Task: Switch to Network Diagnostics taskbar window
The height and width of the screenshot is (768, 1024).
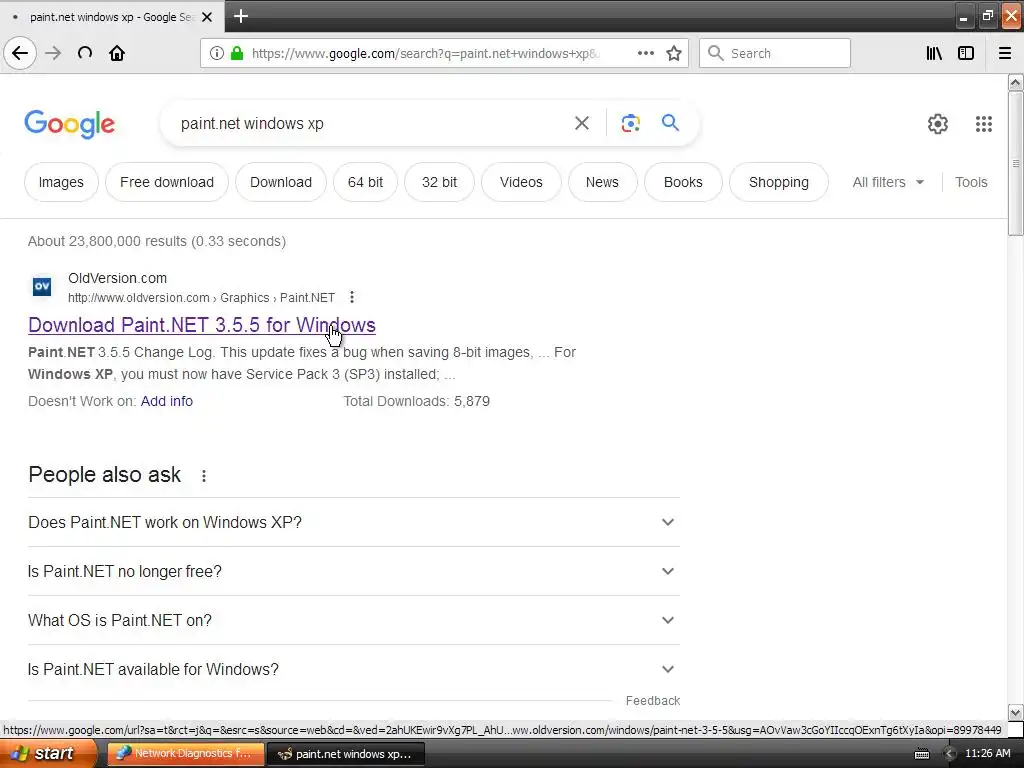Action: point(185,754)
